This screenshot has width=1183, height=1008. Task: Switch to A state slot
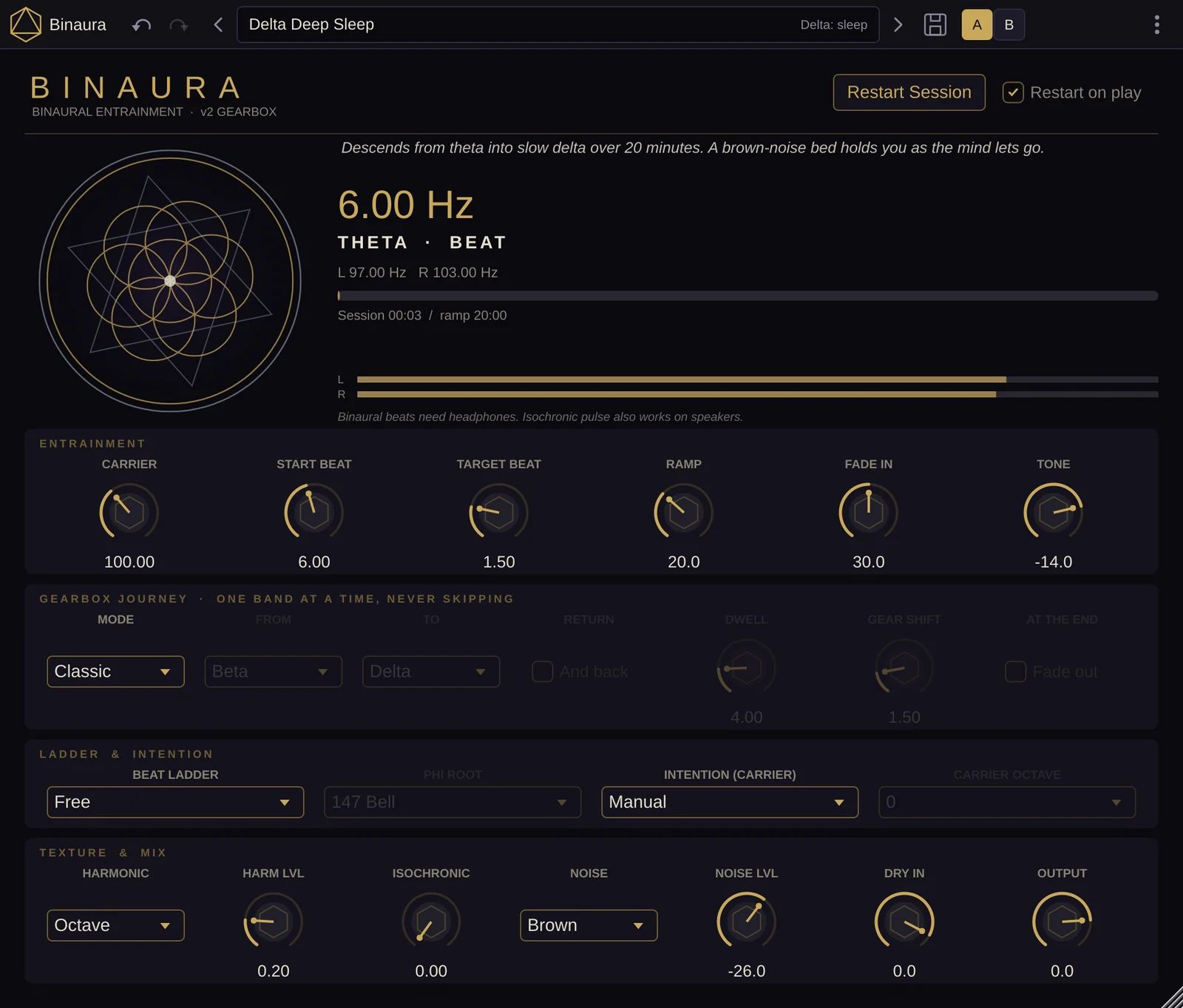pyautogui.click(x=977, y=24)
